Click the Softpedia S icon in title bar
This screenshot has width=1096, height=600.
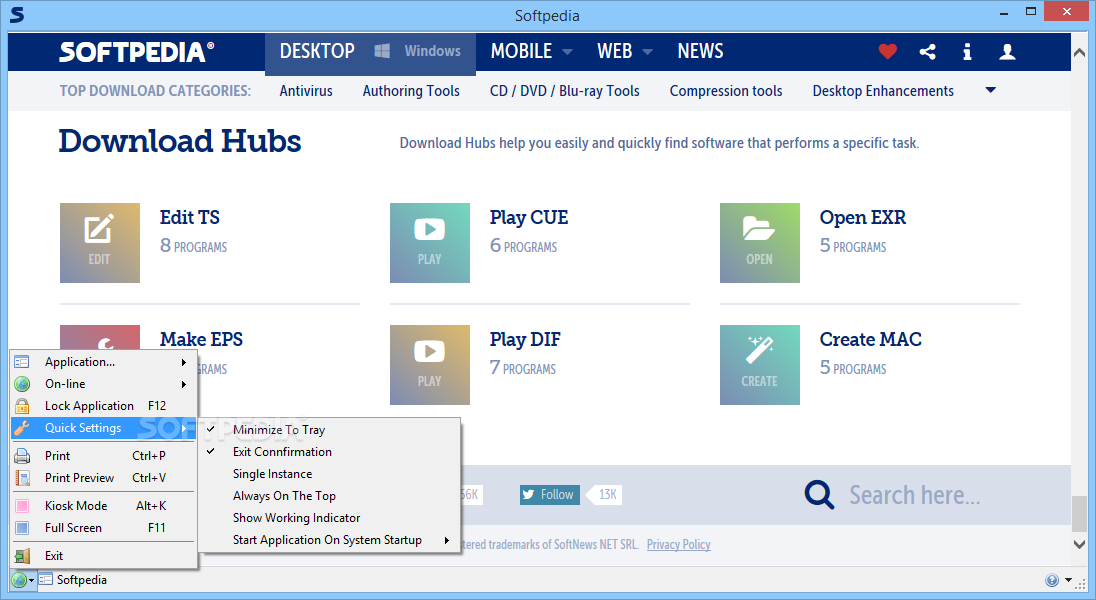click(17, 15)
